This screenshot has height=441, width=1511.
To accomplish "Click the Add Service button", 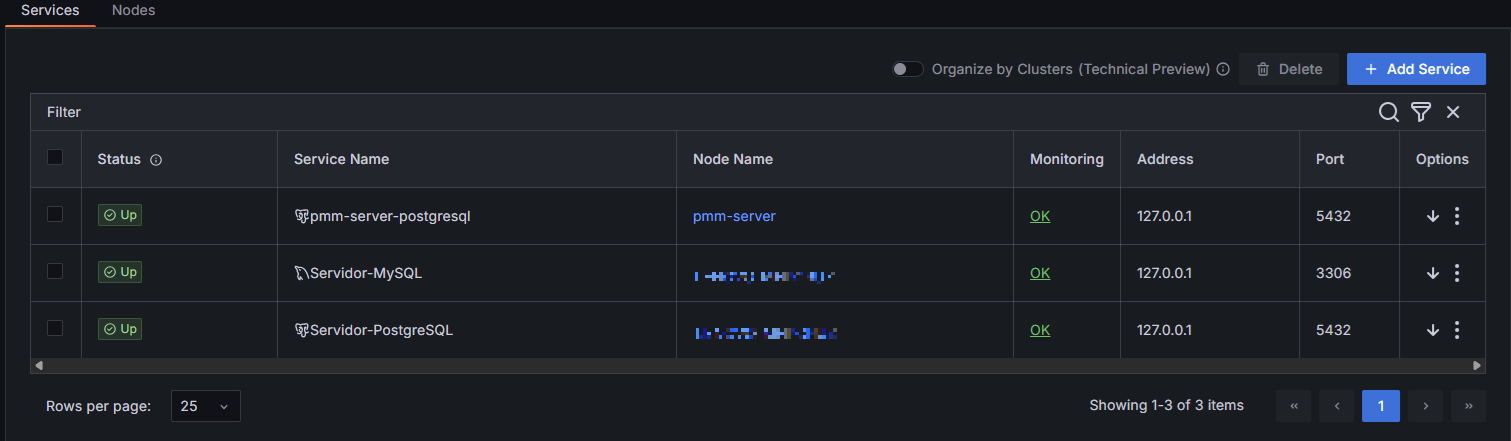I will click(1416, 69).
